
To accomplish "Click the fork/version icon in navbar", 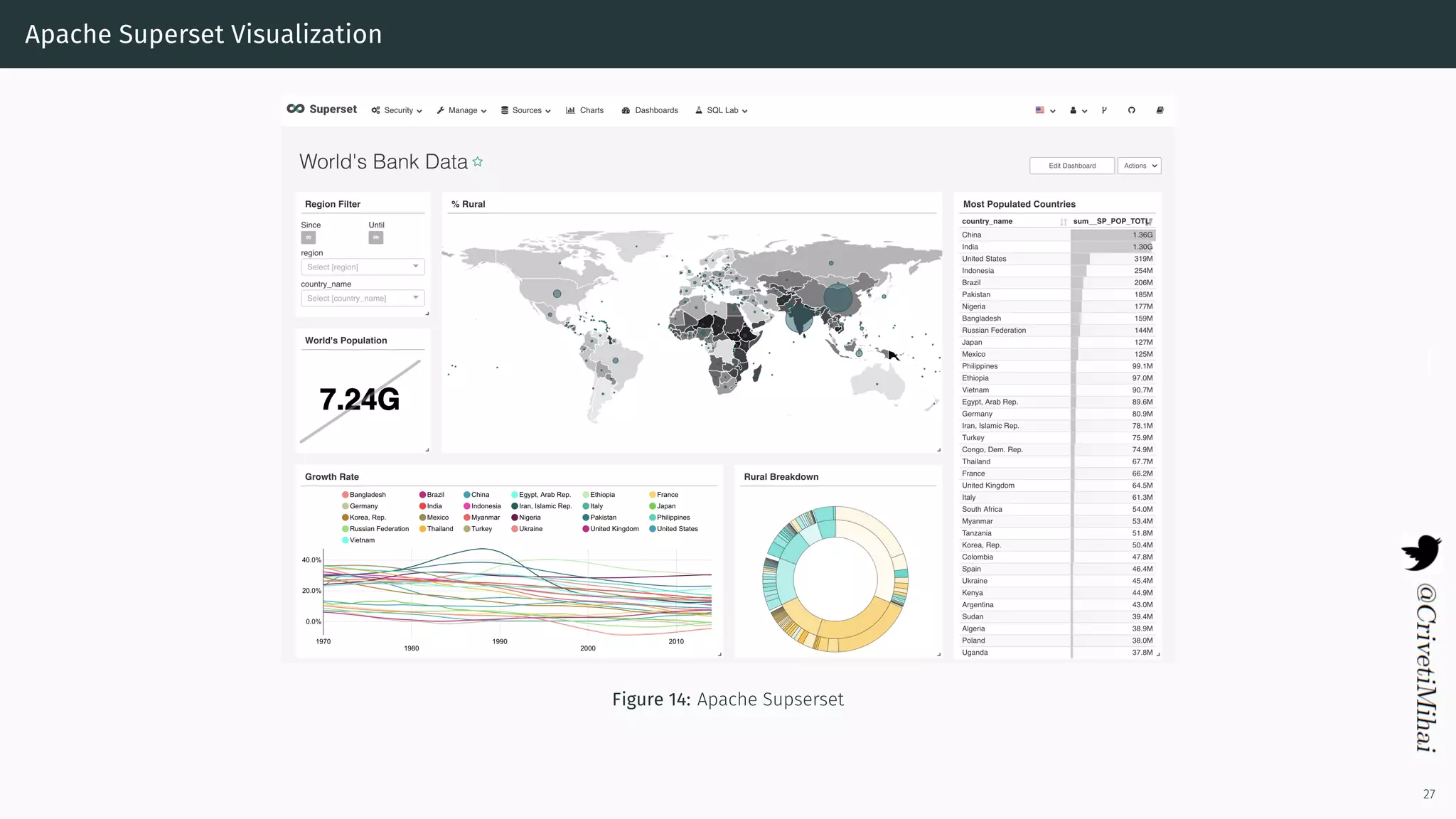I will click(1104, 110).
